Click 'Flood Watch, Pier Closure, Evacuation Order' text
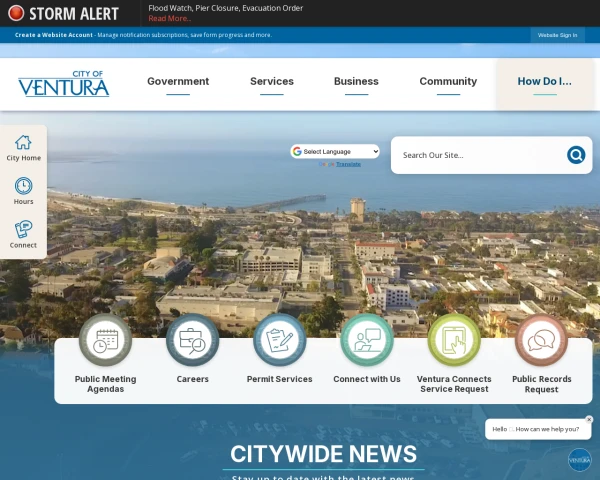Screen dimensions: 600x480 225,8
